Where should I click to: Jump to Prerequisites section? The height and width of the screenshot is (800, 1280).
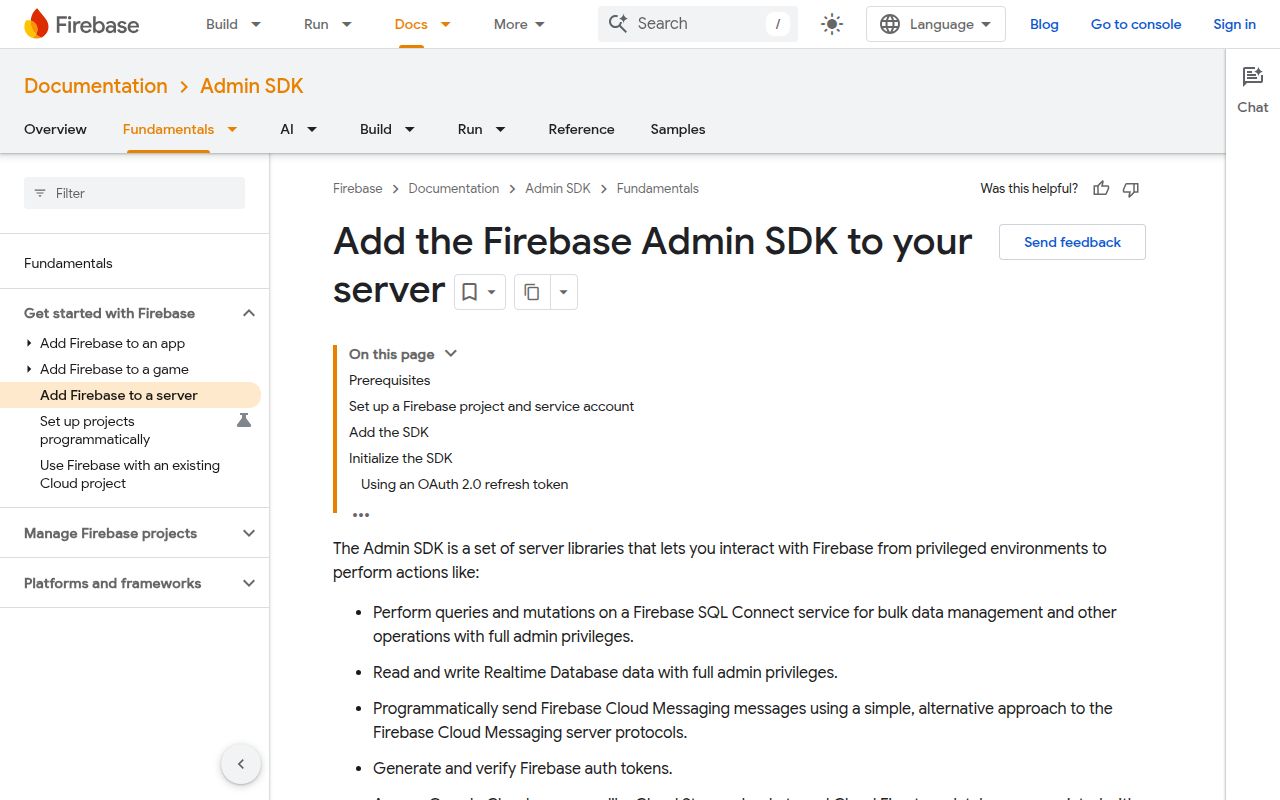click(x=389, y=380)
